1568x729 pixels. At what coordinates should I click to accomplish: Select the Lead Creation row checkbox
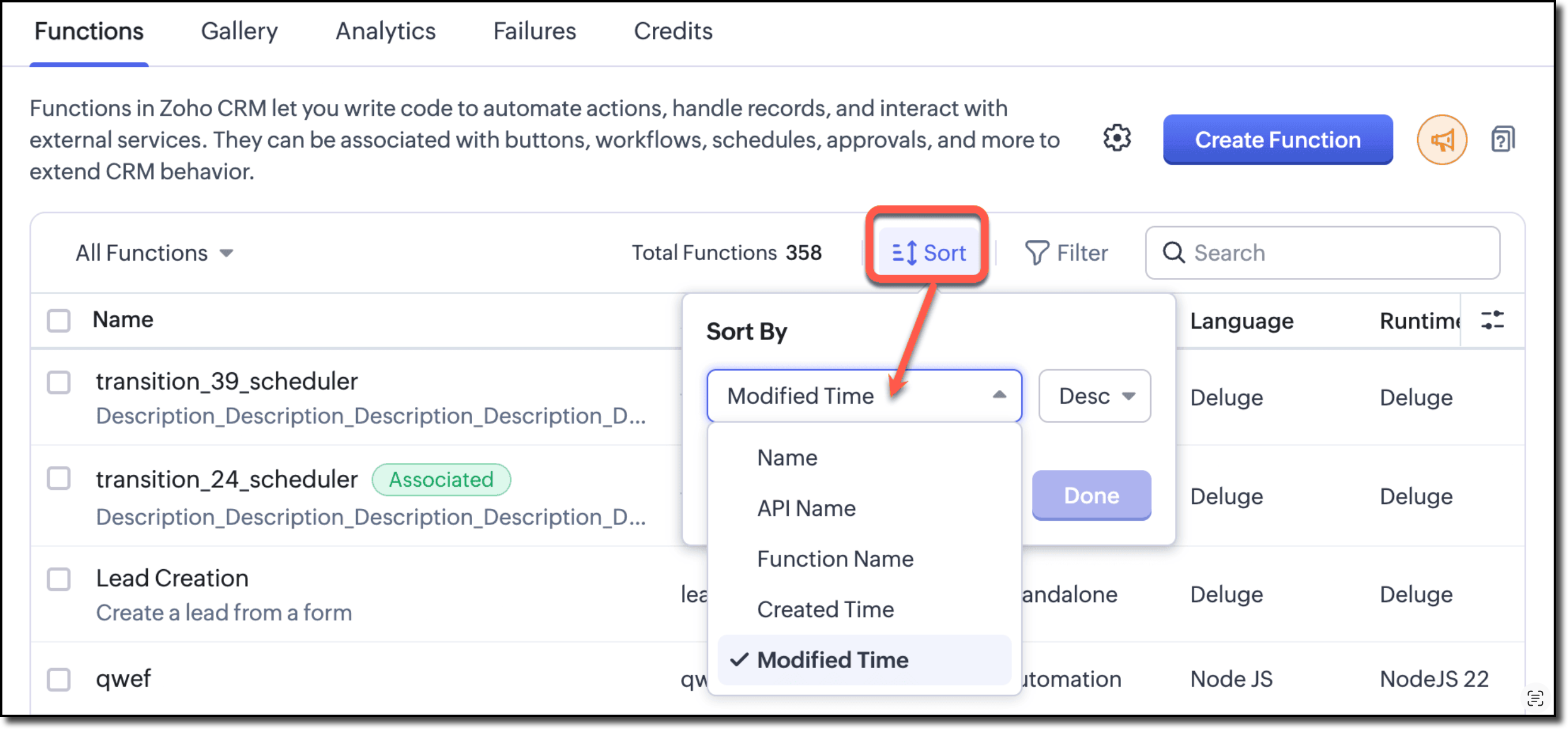pyautogui.click(x=59, y=579)
